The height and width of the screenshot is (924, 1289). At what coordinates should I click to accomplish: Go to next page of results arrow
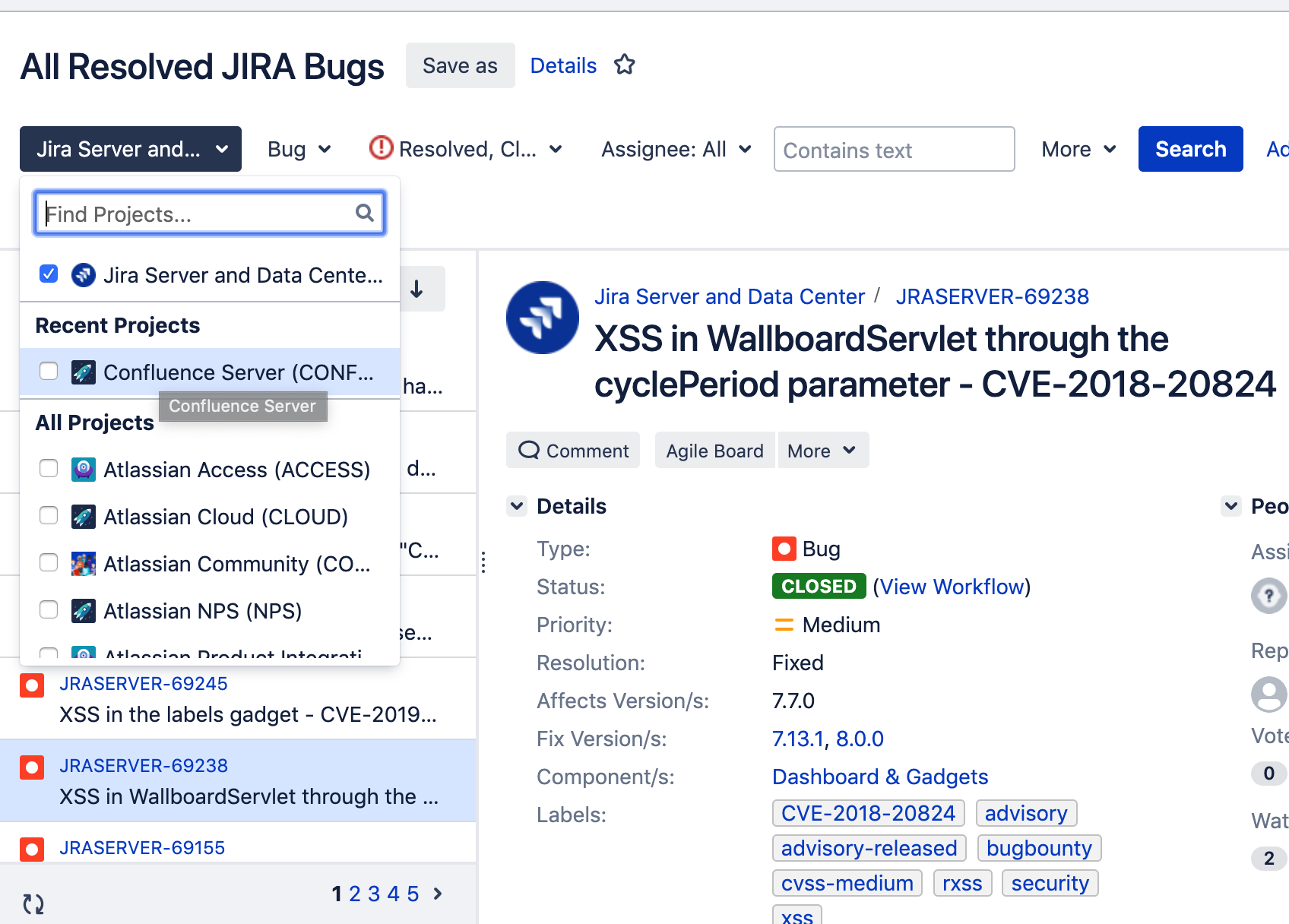[x=438, y=894]
